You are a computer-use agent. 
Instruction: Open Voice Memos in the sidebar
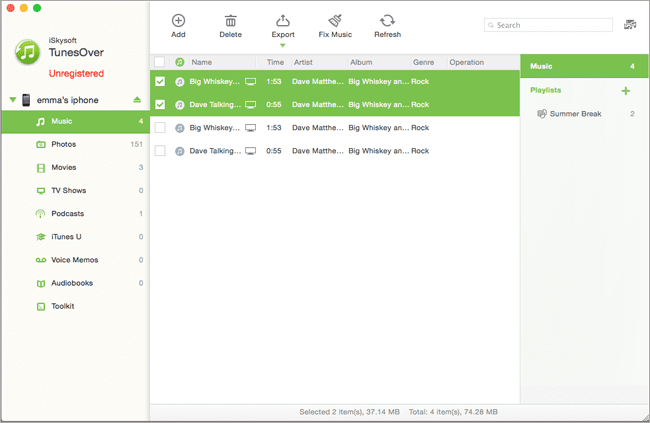tap(75, 260)
